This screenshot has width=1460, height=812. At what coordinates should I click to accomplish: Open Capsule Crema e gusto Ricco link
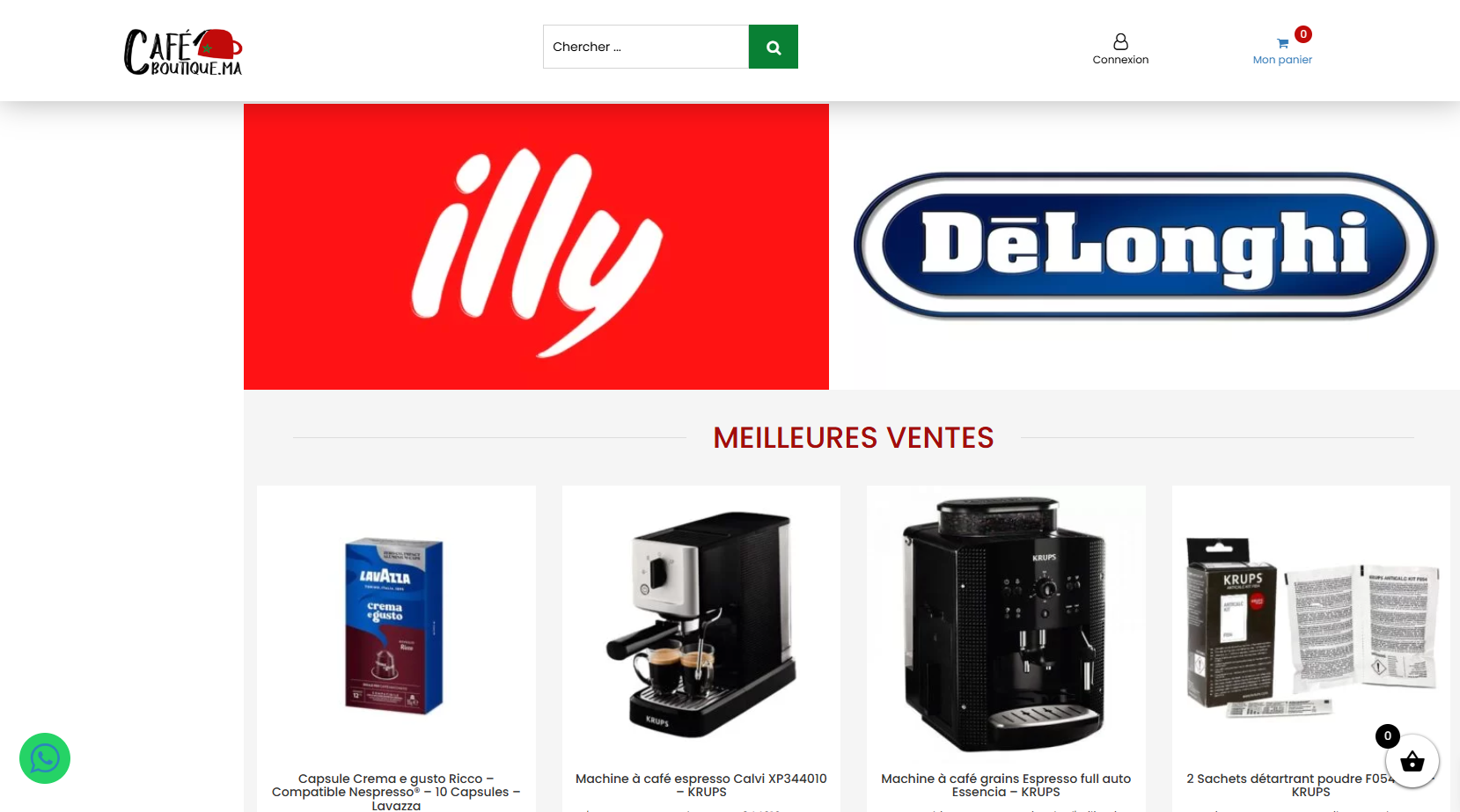[x=396, y=792]
